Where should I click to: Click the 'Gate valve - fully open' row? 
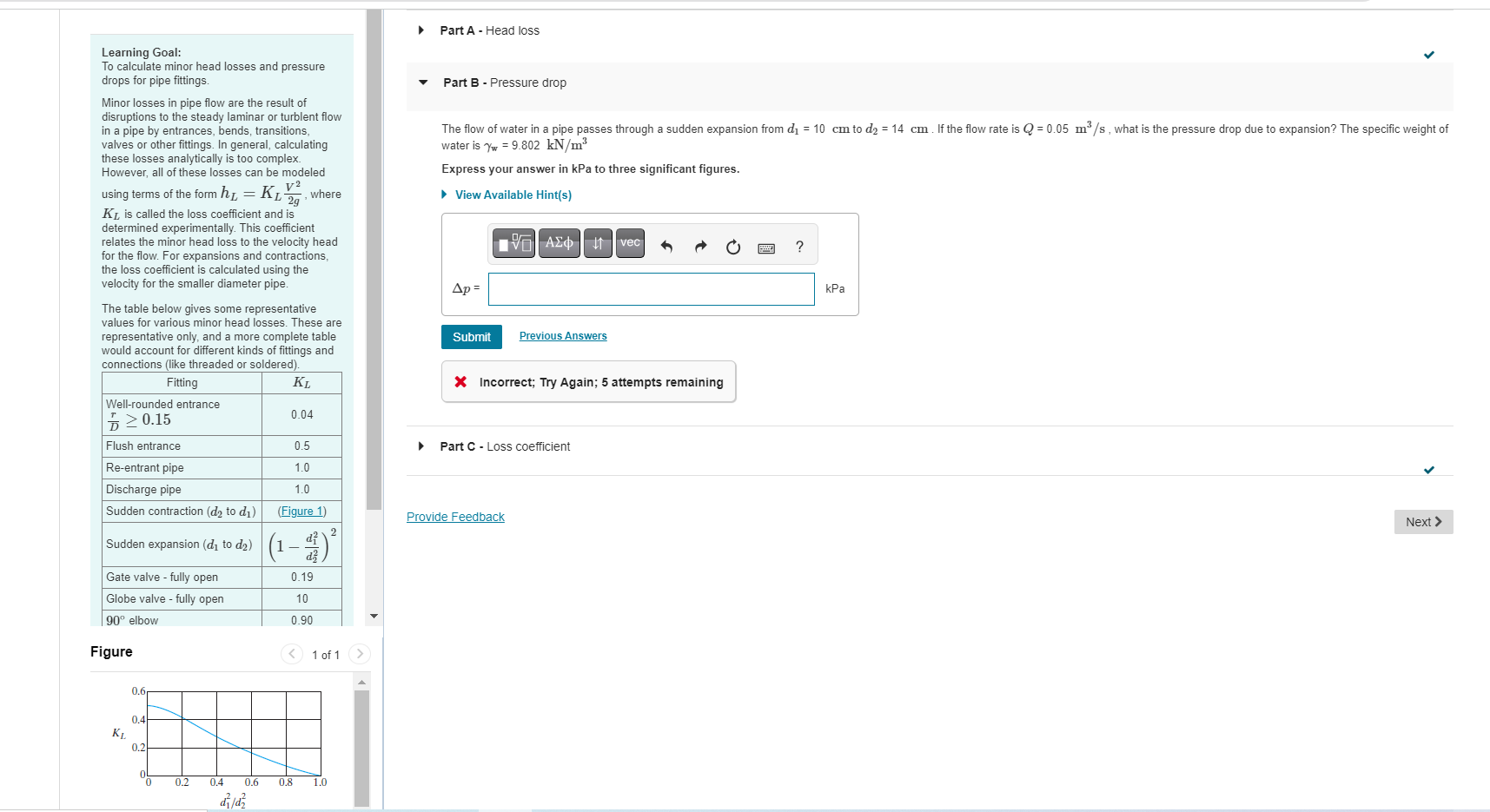222,578
